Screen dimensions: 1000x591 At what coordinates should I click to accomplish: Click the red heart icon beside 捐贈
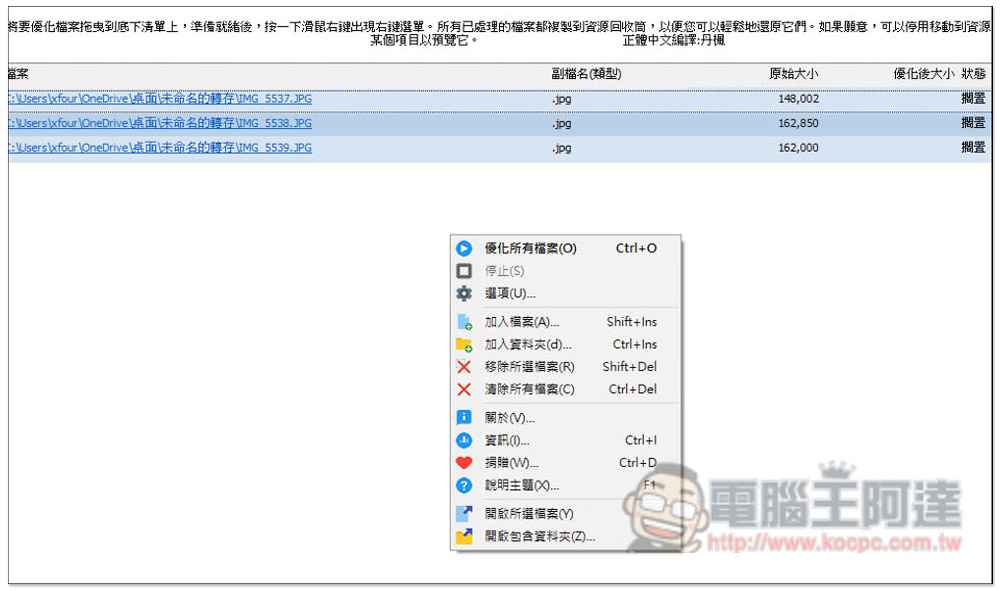pos(464,463)
